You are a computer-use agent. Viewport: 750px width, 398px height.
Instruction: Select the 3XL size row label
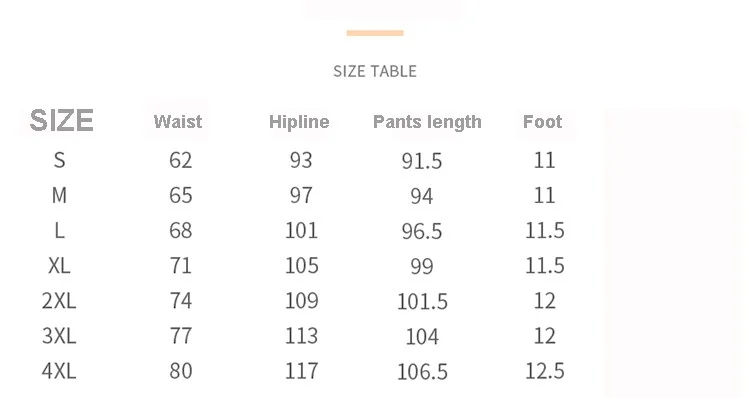coord(59,336)
